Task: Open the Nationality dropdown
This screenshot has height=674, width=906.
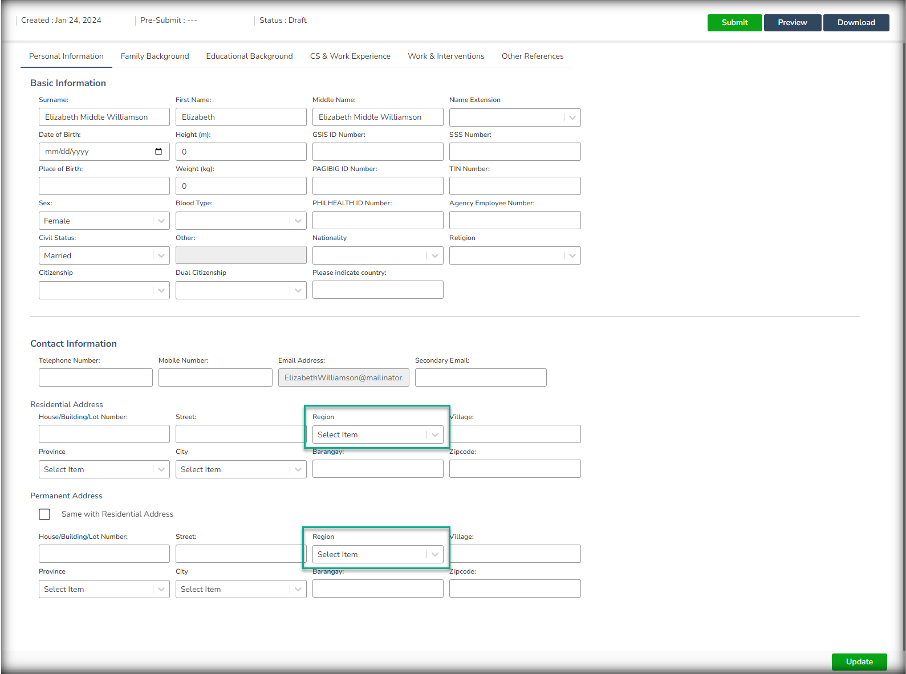Action: (377, 256)
